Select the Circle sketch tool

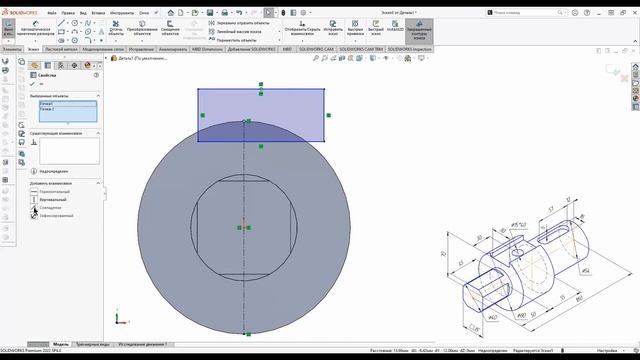pos(75,23)
